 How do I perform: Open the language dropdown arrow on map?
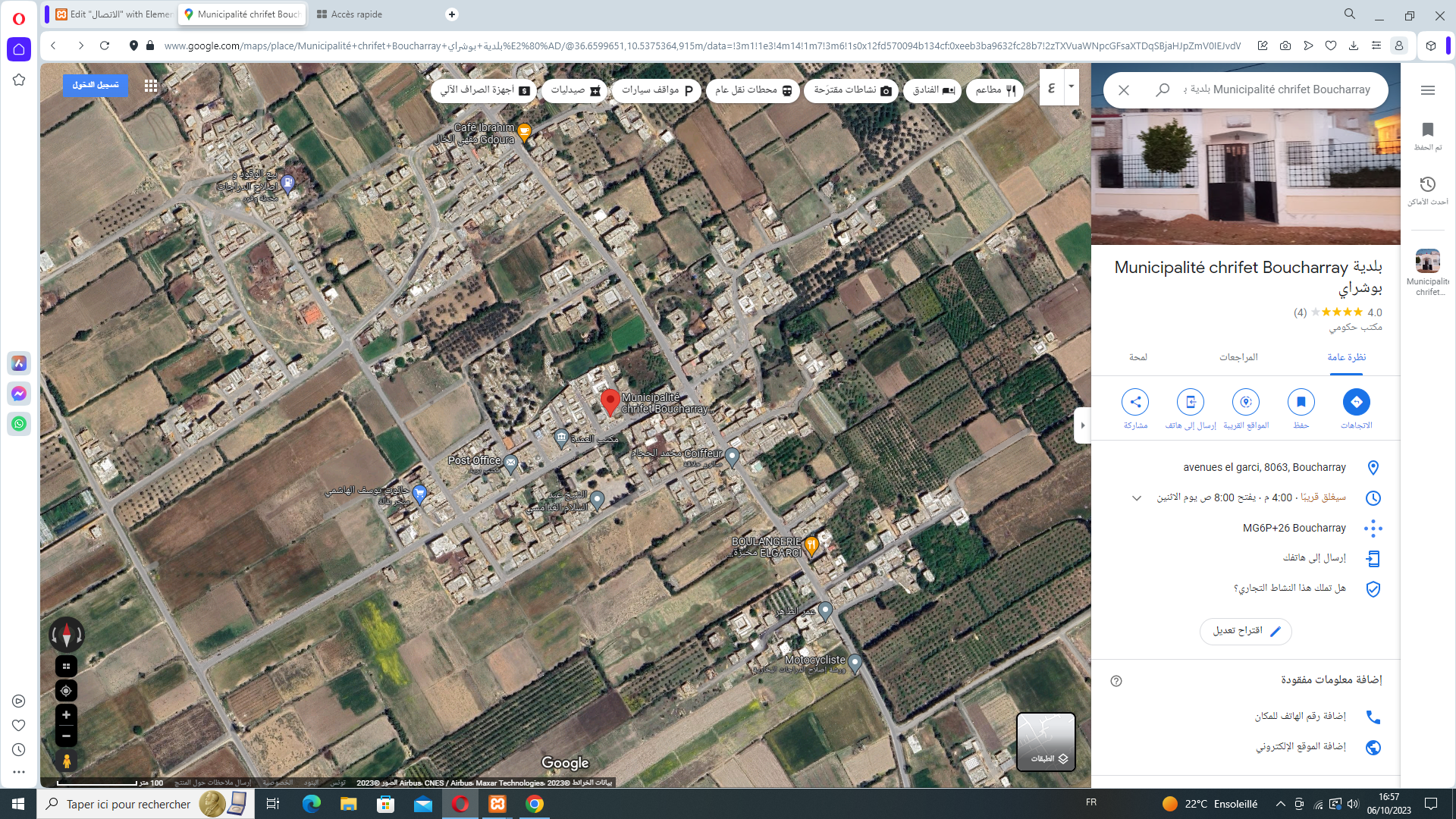pyautogui.click(x=1071, y=86)
